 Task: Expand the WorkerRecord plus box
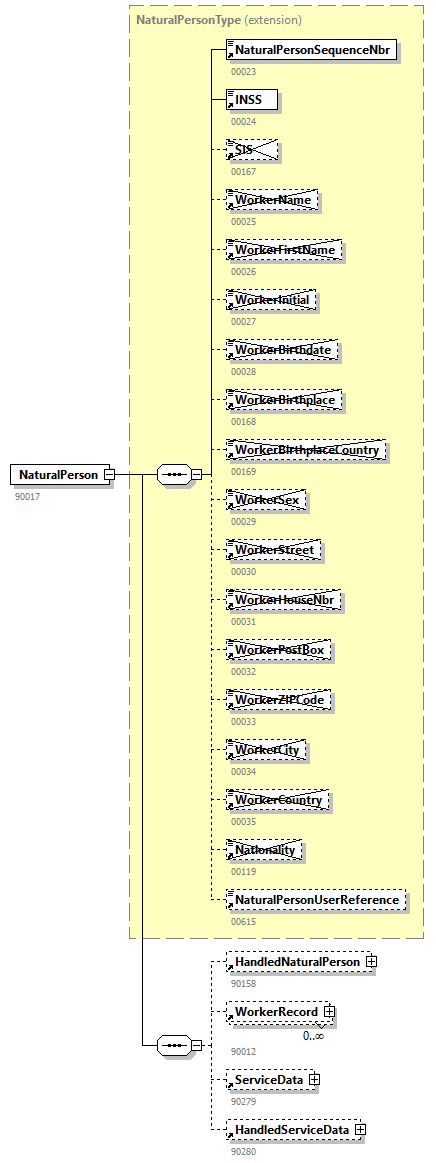(x=329, y=1012)
